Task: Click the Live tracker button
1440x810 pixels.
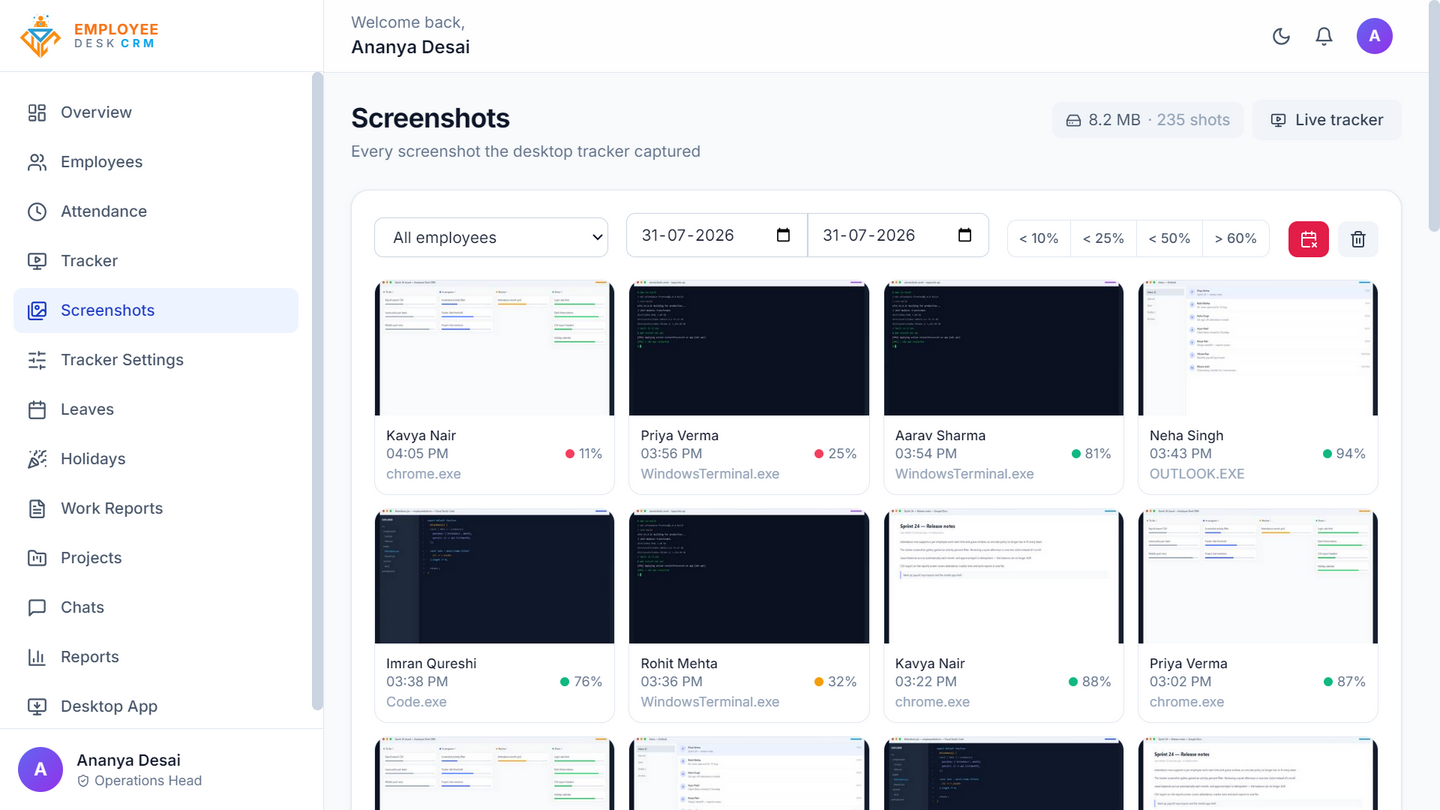Action: coord(1326,120)
